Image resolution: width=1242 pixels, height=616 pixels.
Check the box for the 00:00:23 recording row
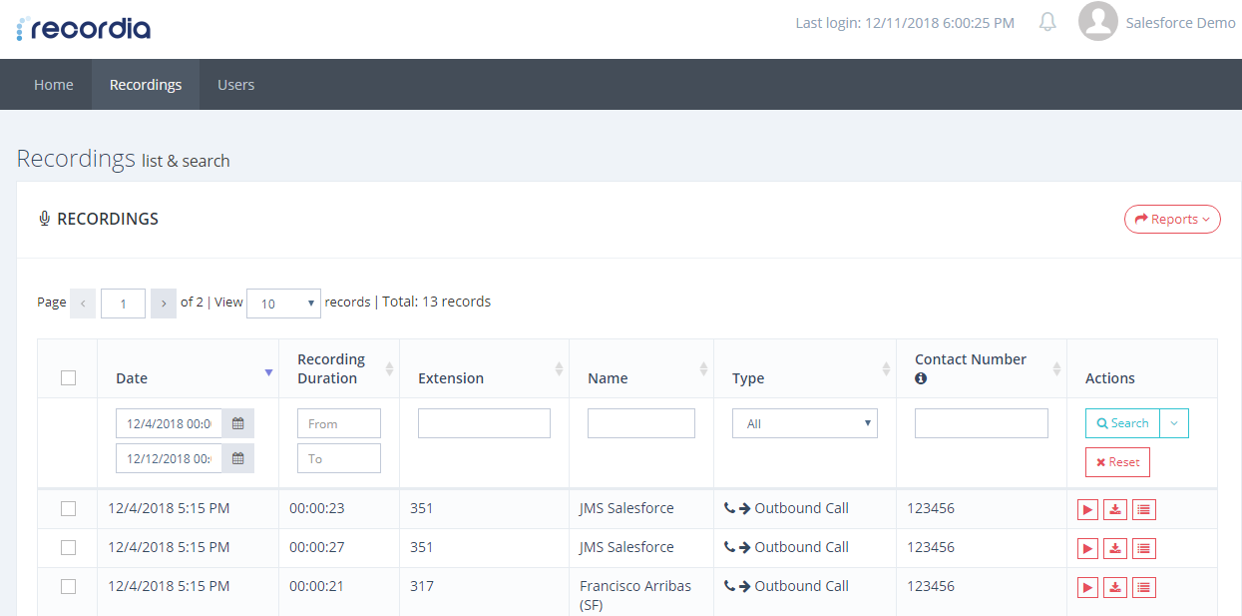[x=68, y=509]
